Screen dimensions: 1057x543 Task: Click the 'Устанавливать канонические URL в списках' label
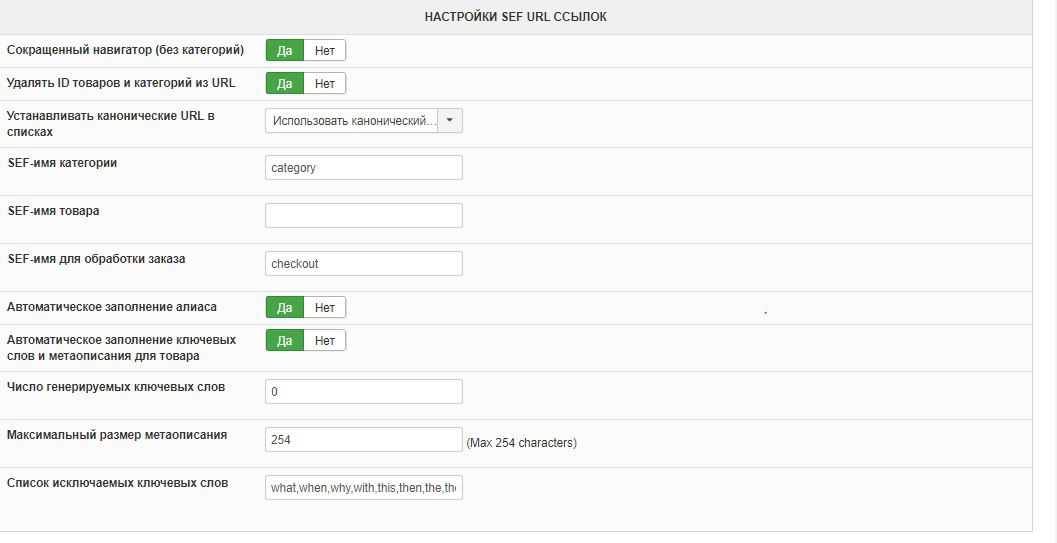[x=110, y=123]
